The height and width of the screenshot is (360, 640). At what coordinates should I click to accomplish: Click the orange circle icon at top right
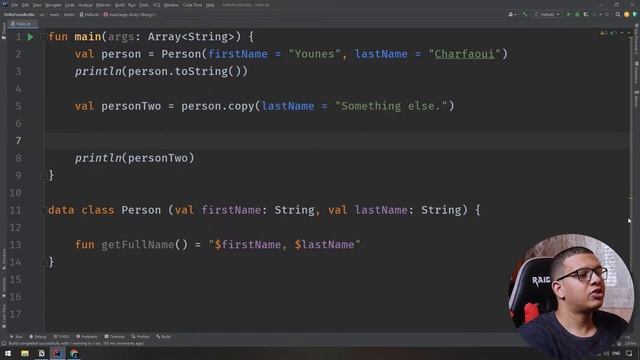(627, 14)
